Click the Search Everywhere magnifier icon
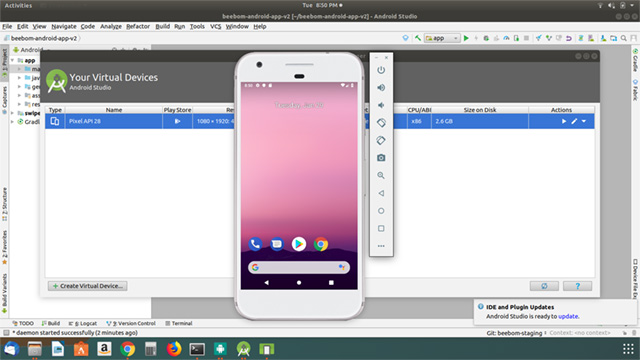Screen dimensions: 640x360 pyautogui.click(x=624, y=38)
